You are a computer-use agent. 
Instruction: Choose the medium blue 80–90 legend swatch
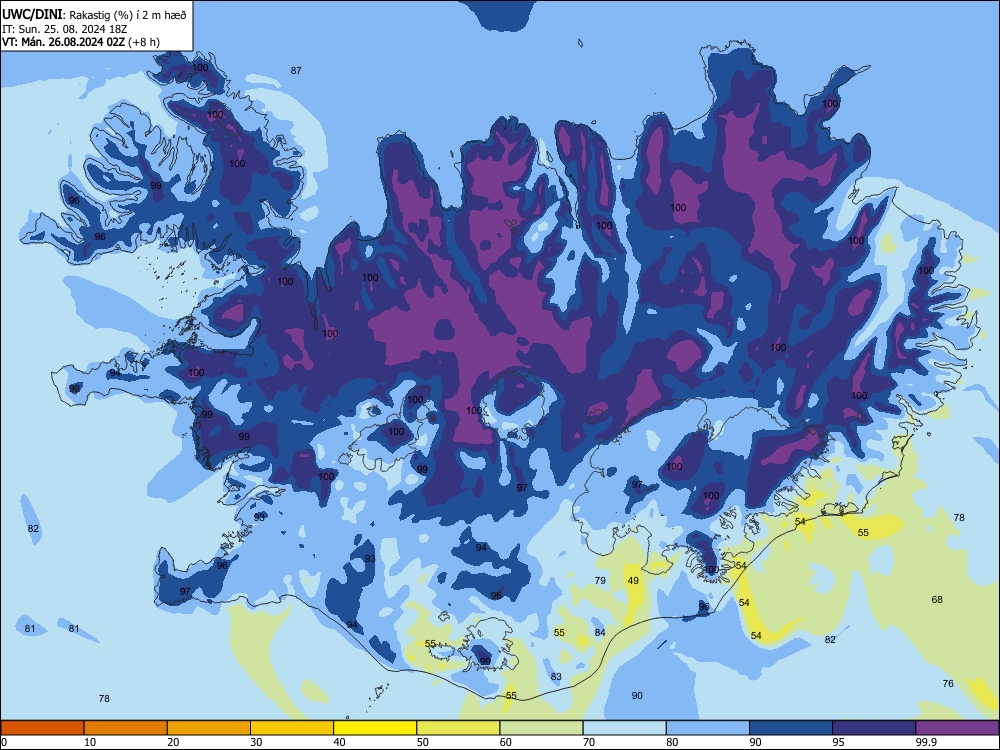pyautogui.click(x=708, y=728)
